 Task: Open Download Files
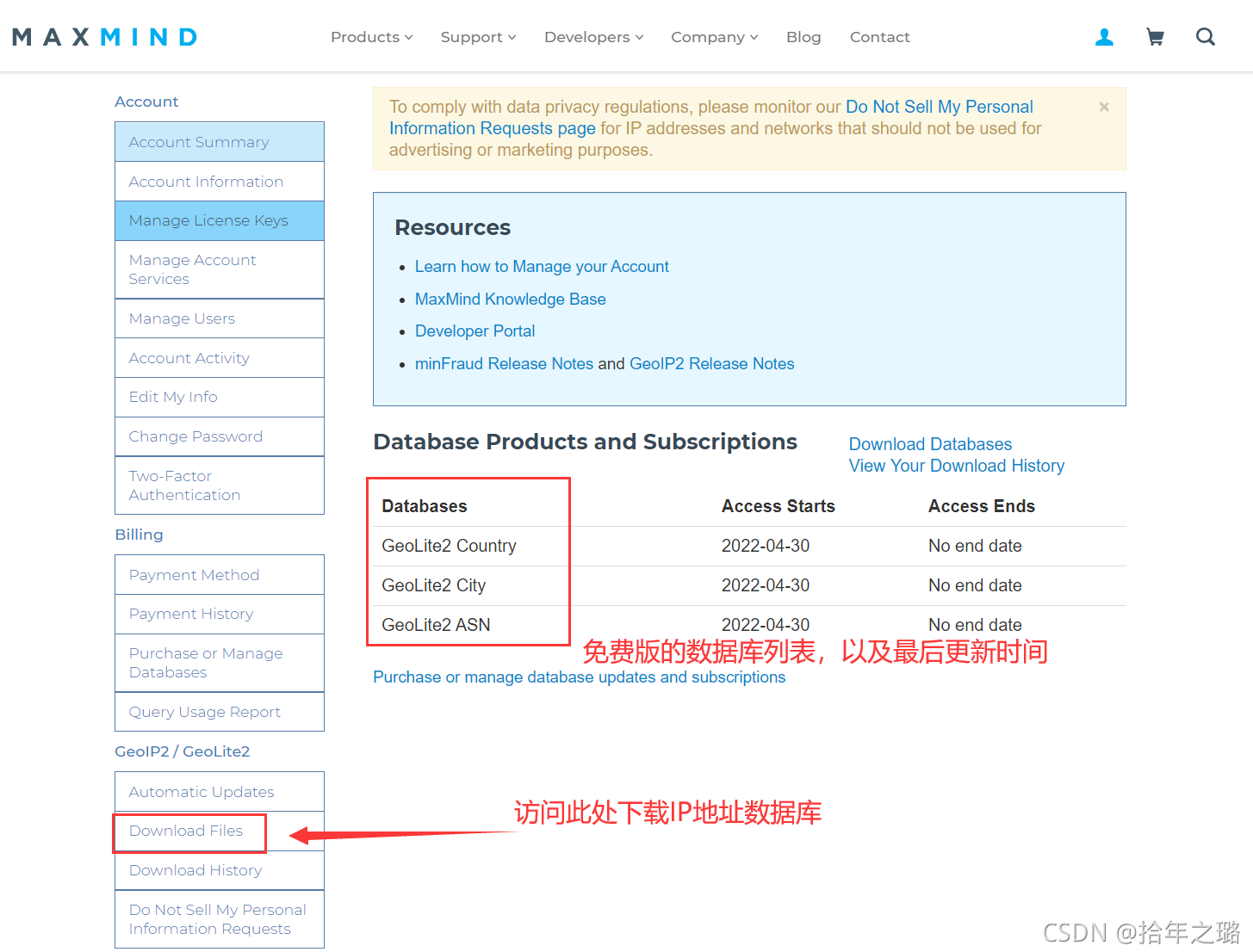click(220, 831)
